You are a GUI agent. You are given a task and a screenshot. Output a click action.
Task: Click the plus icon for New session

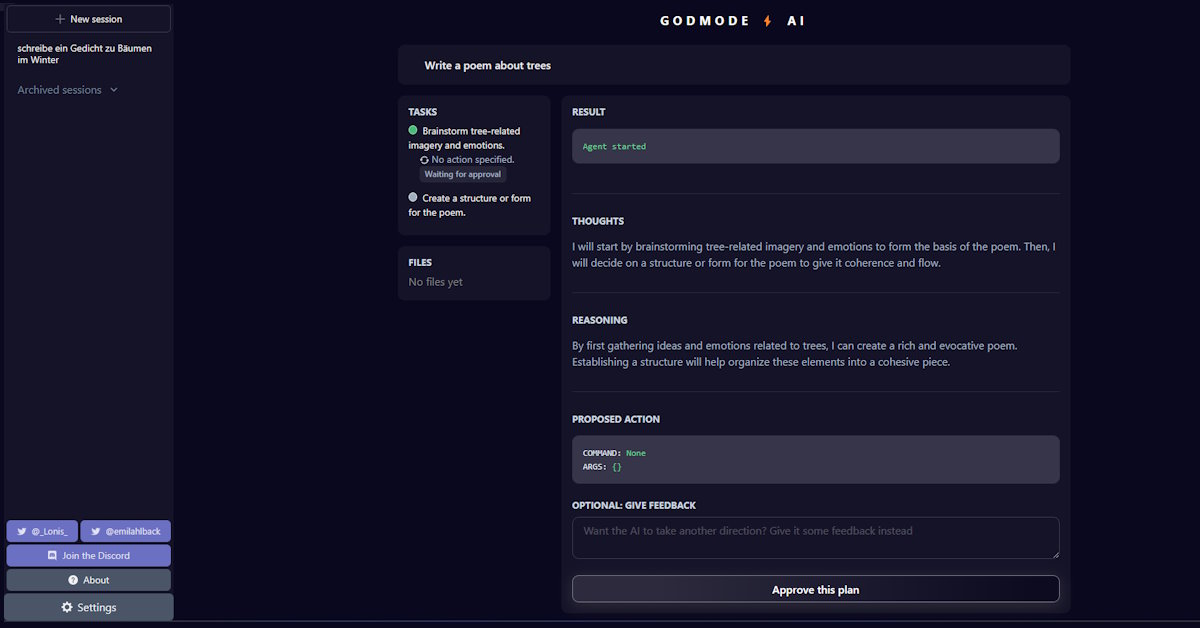coord(60,19)
